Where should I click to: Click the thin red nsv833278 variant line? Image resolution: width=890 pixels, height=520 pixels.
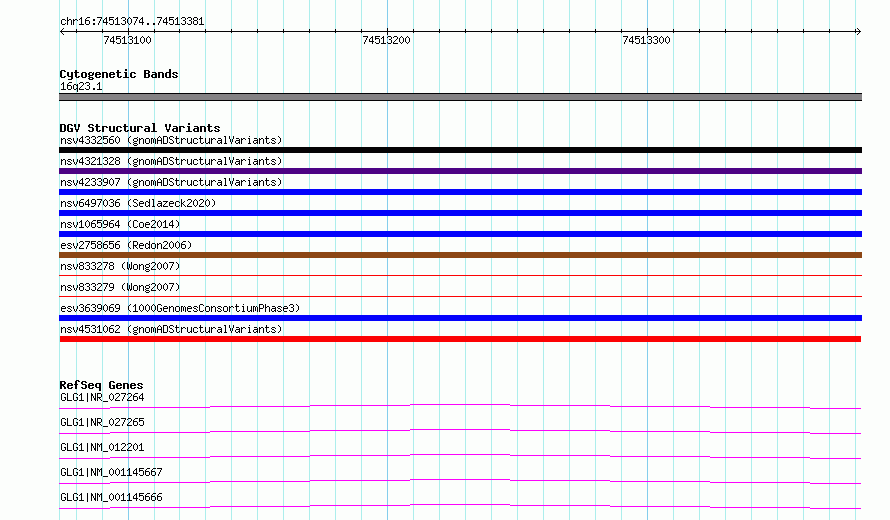pyautogui.click(x=460, y=275)
